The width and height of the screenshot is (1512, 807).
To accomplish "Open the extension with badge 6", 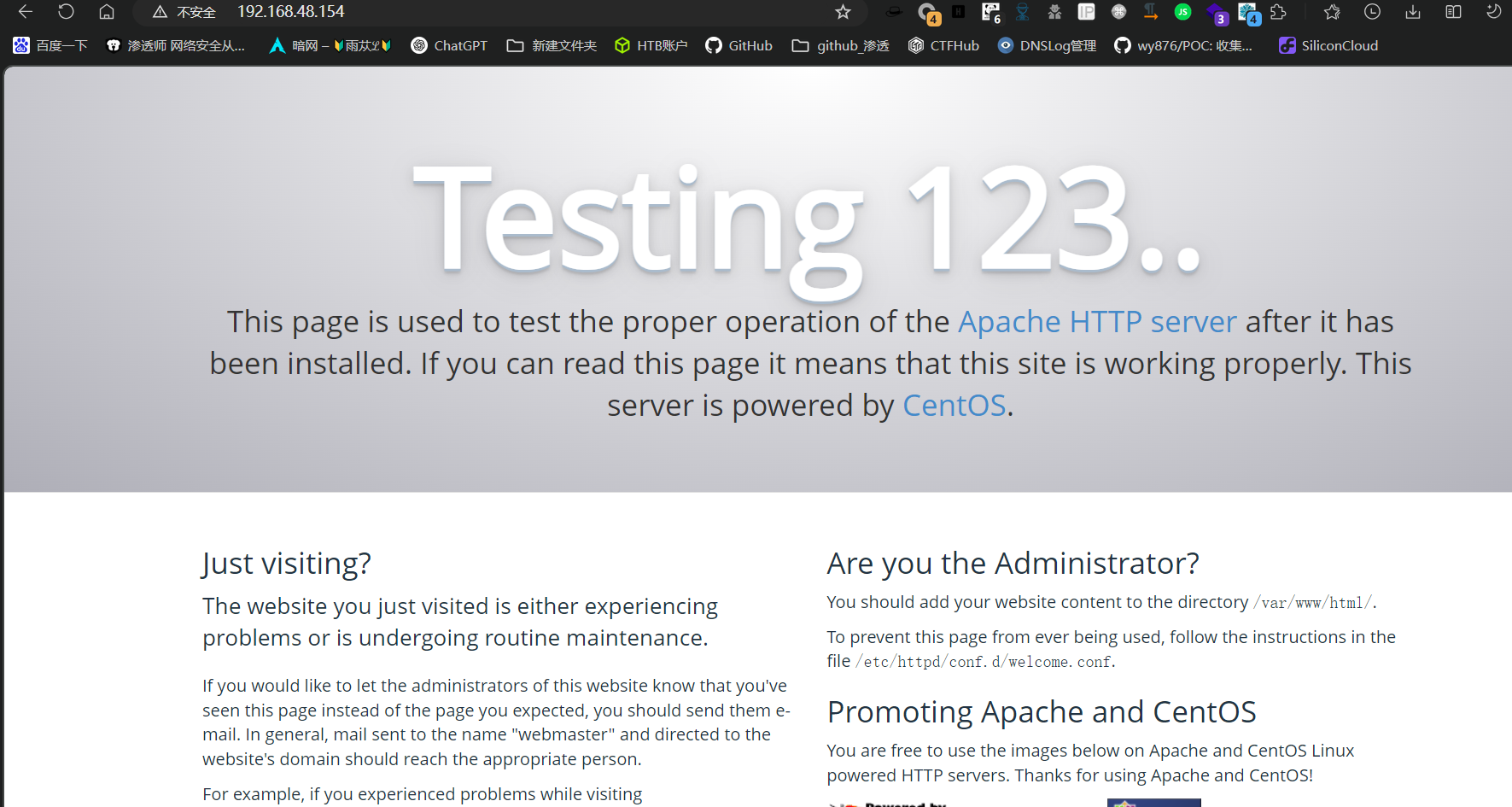I will click(990, 13).
